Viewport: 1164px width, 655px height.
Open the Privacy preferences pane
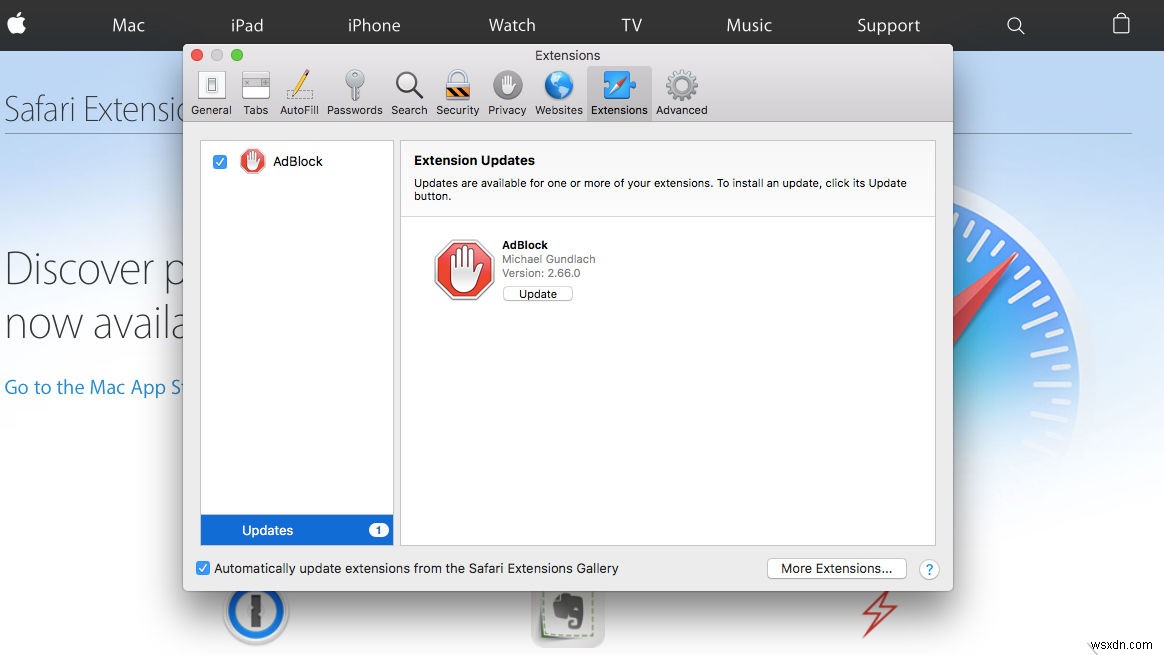pos(507,93)
